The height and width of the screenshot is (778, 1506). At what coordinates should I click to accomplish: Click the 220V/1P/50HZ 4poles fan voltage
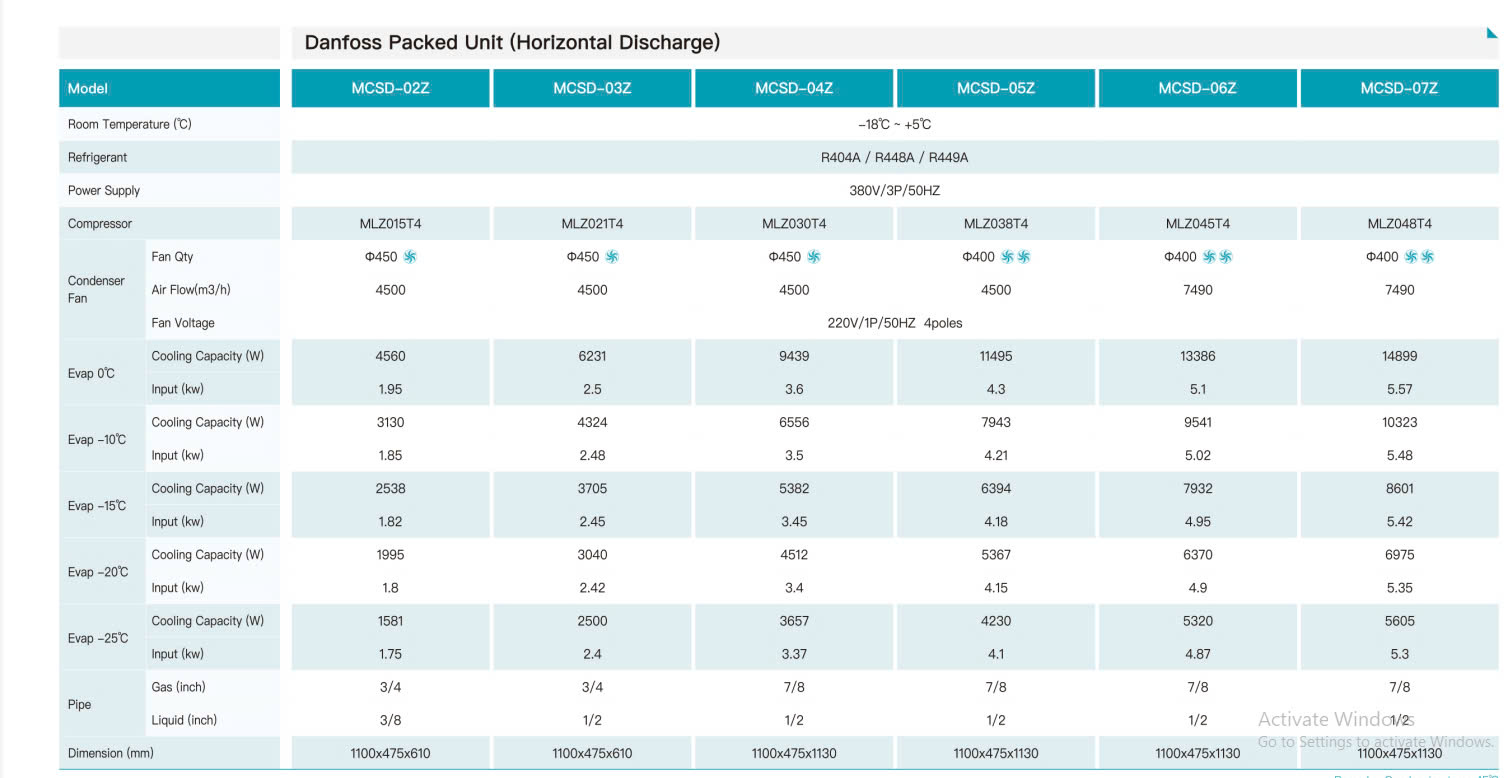[x=894, y=323]
